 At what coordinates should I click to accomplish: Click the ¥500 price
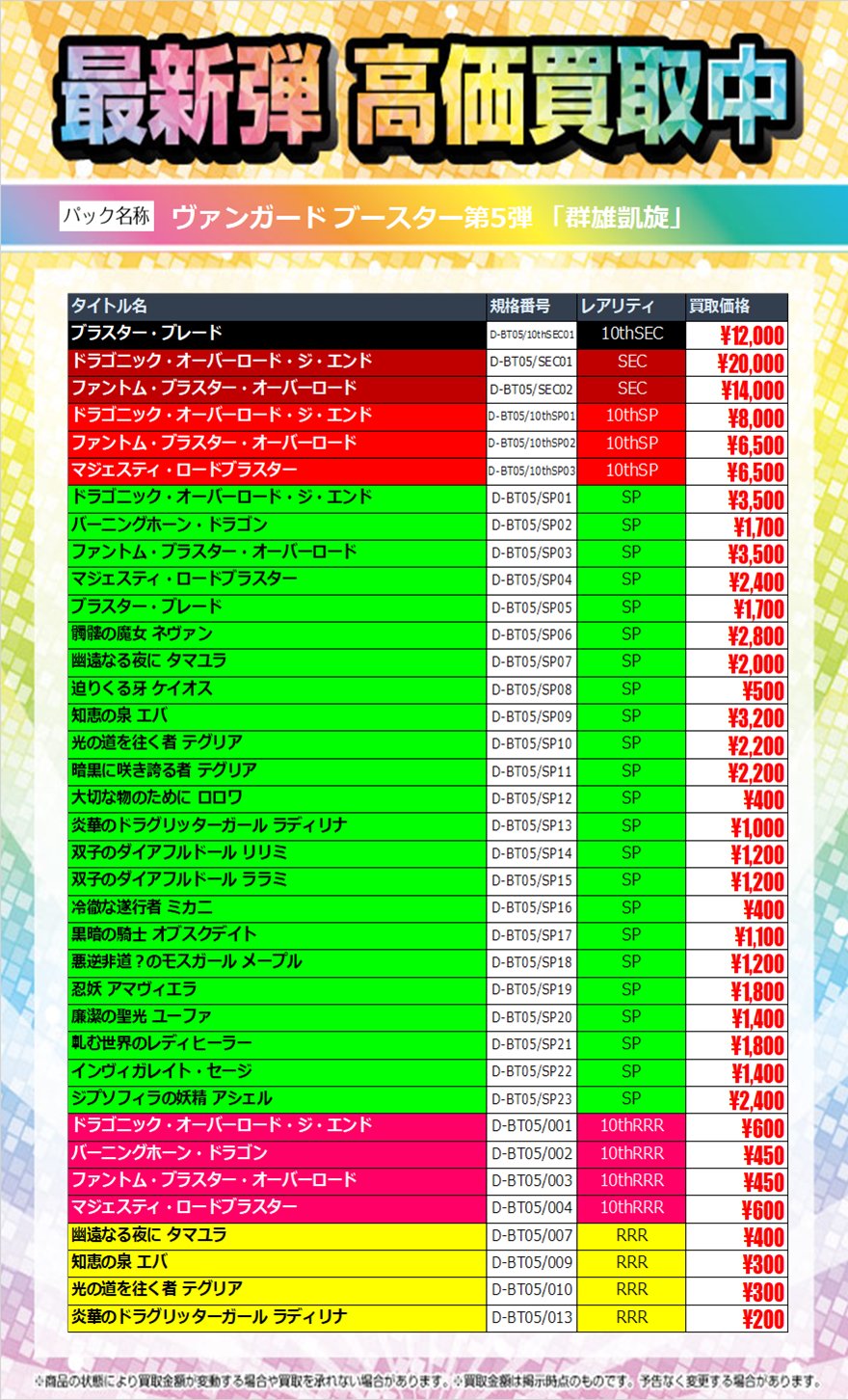coord(763,690)
